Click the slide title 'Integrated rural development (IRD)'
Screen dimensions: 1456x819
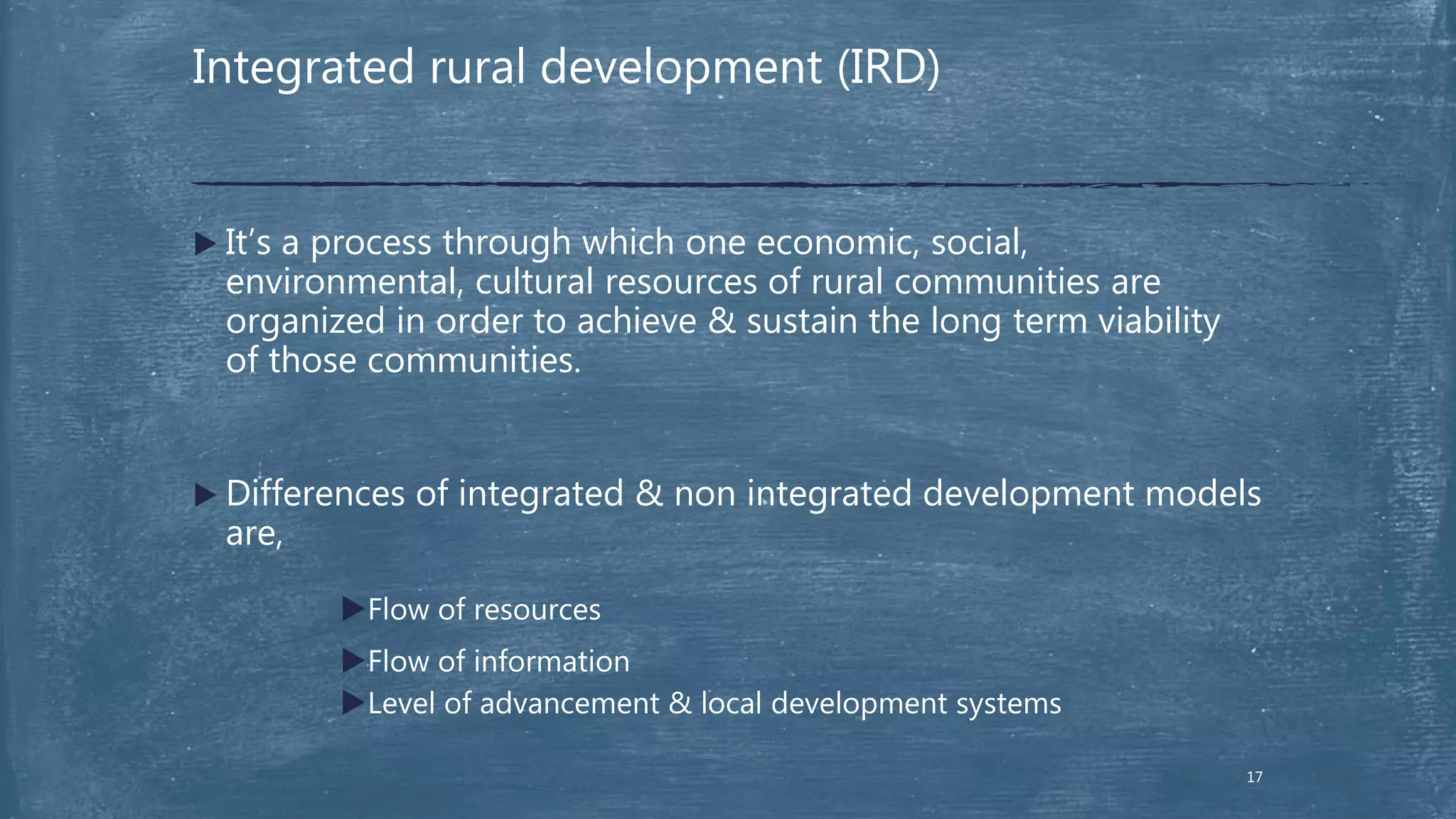(x=566, y=68)
